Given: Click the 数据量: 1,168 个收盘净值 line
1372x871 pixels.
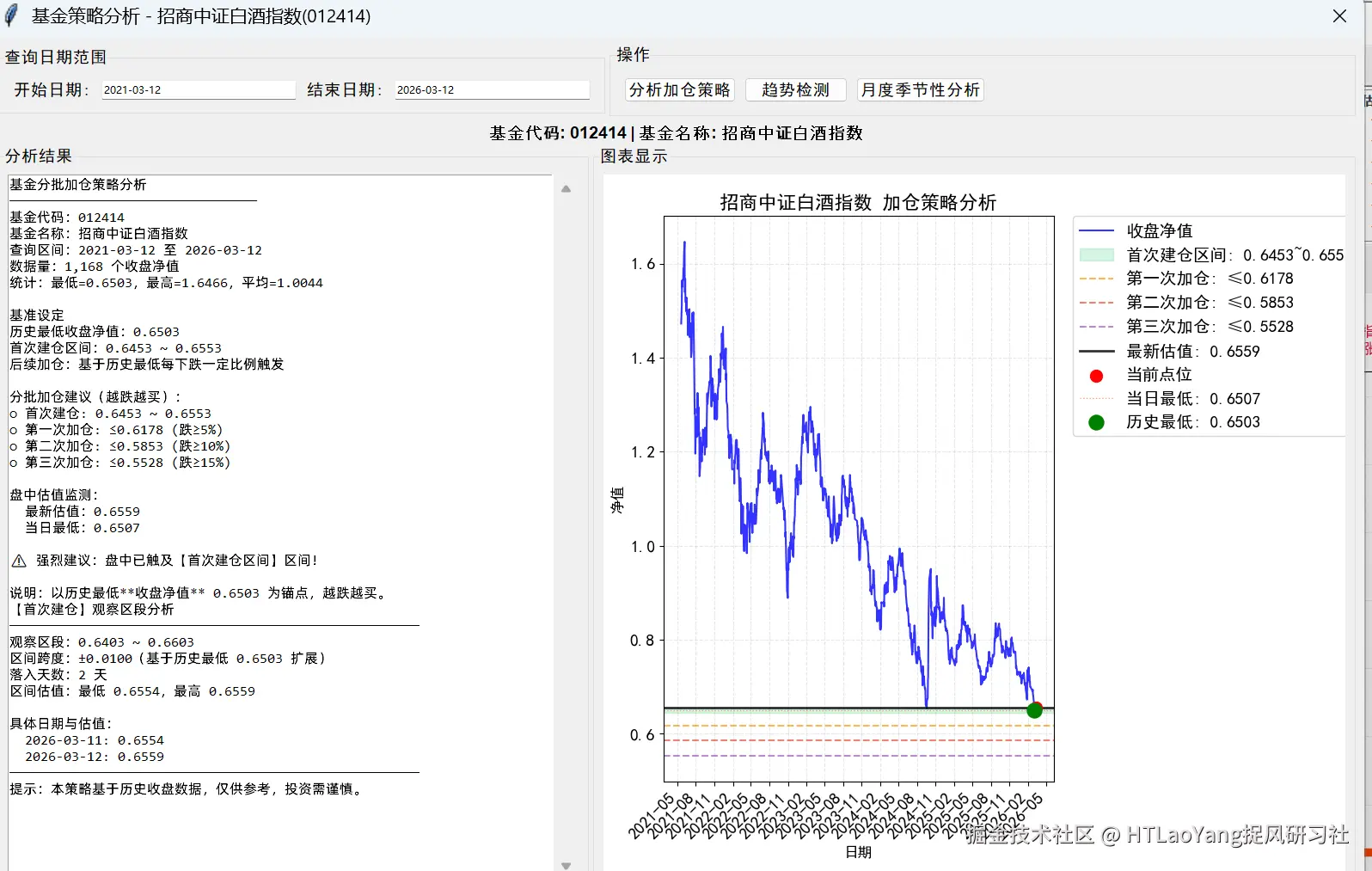Looking at the screenshot, I should [95, 267].
